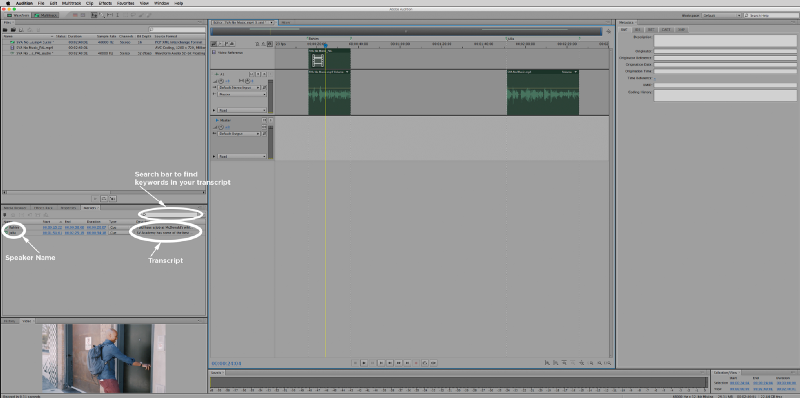Show the Sends track controls icon

click(227, 44)
